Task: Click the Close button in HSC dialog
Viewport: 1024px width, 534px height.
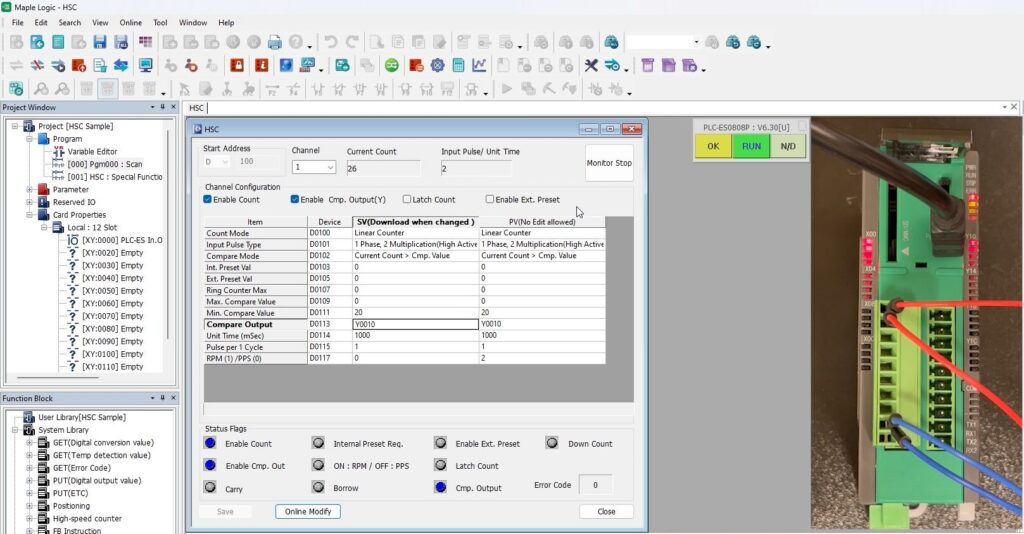Action: (606, 511)
